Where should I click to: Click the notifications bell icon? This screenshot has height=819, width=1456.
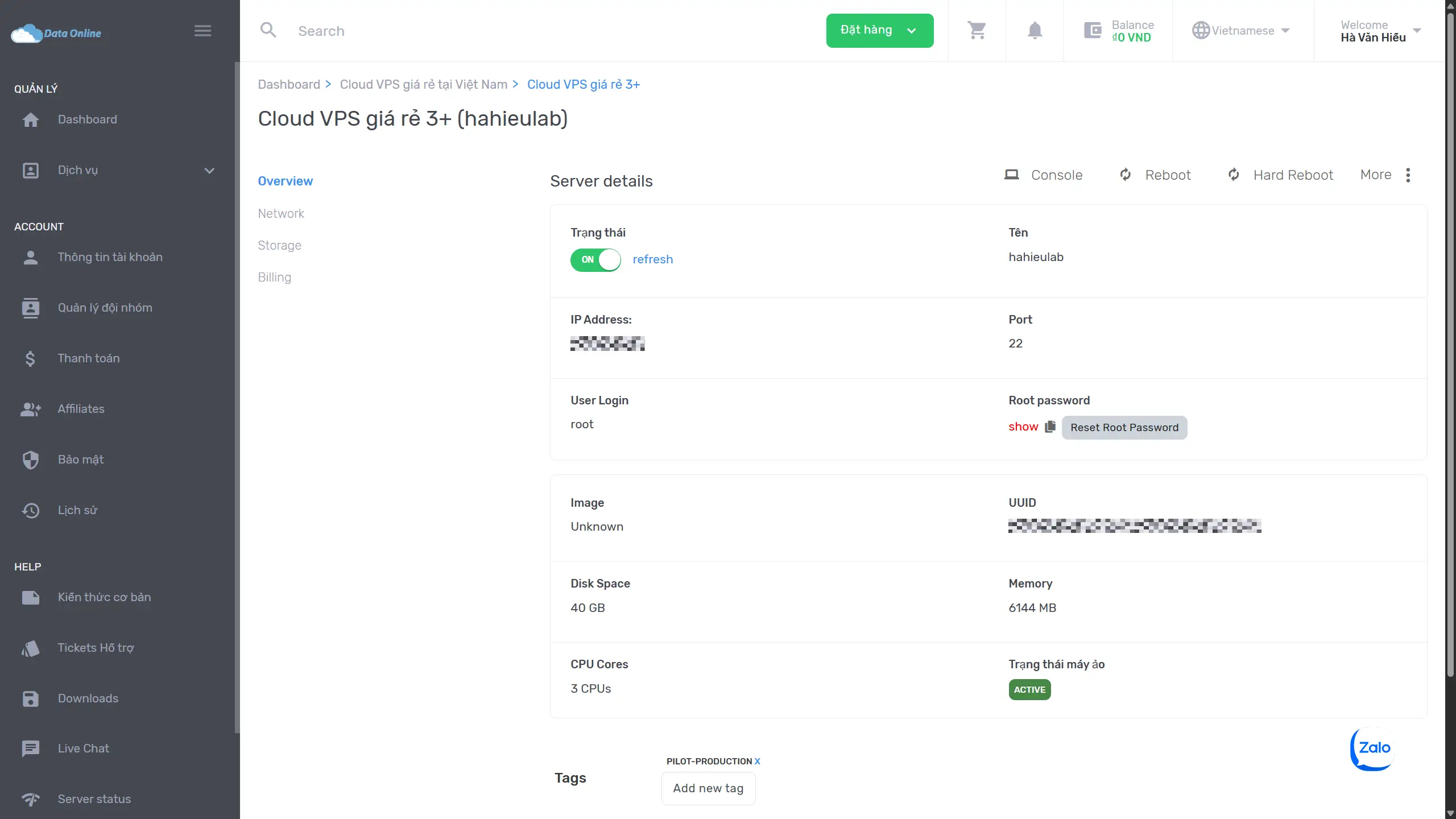tap(1035, 30)
